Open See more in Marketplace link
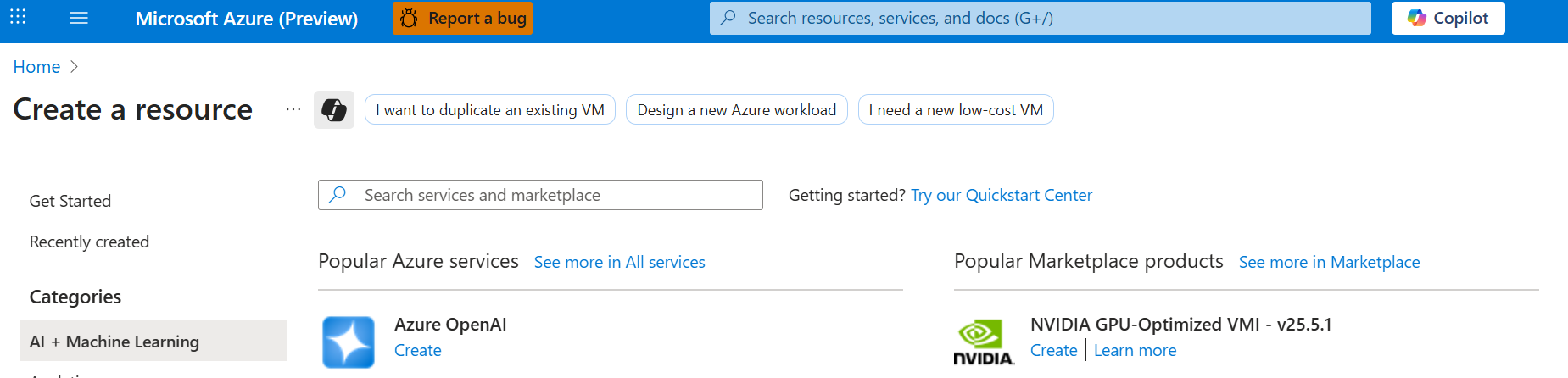The height and width of the screenshot is (378, 1568). 1329,263
